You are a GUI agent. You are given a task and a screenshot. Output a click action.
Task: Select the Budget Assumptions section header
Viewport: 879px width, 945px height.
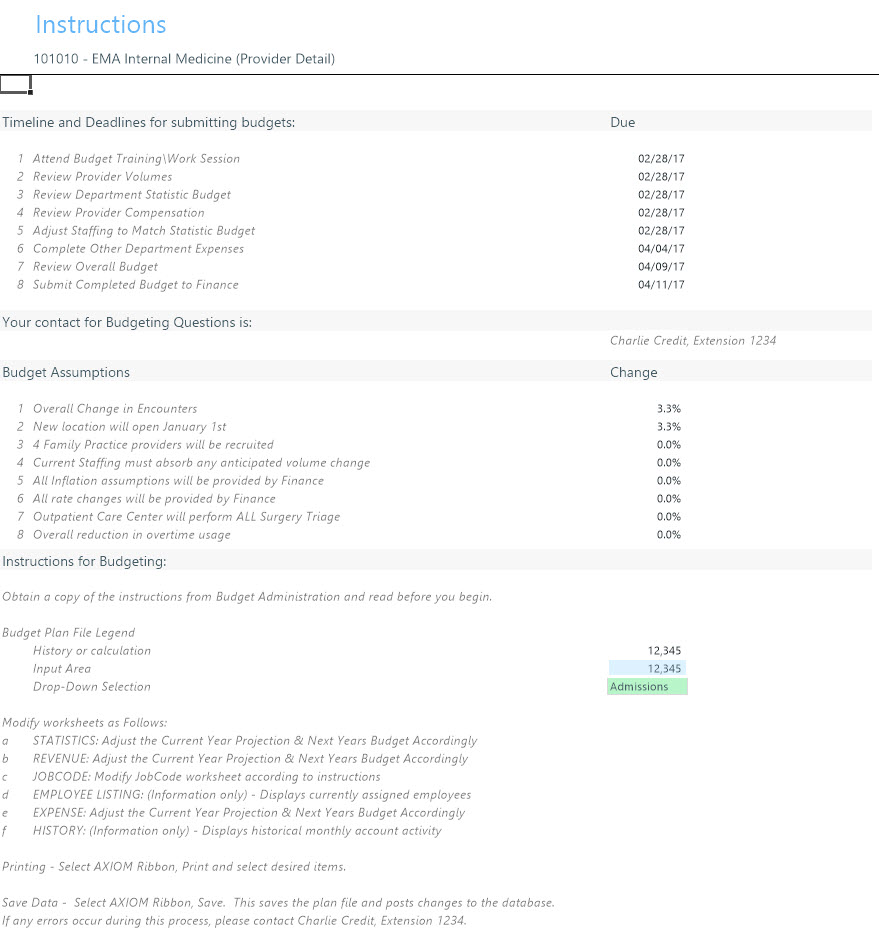pyautogui.click(x=66, y=372)
